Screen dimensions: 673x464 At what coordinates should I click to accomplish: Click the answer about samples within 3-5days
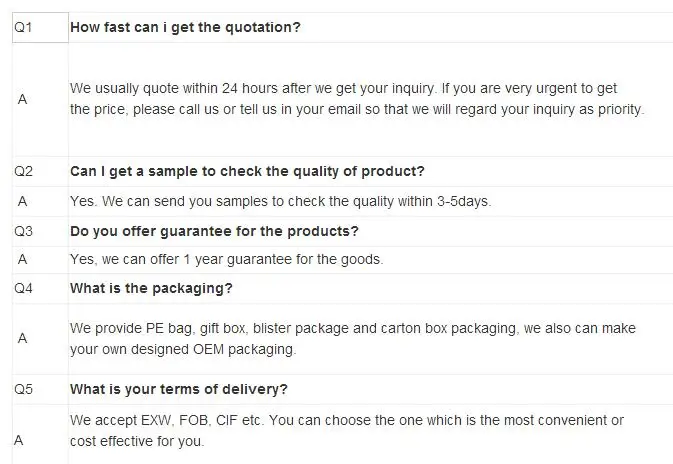pos(280,201)
